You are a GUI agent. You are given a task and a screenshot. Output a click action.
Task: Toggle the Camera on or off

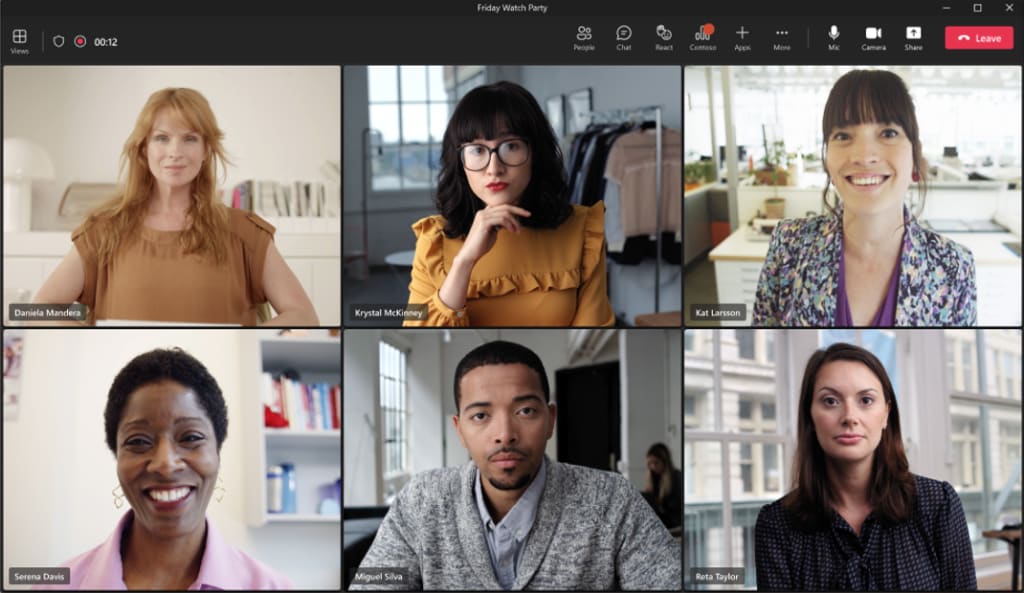point(873,38)
